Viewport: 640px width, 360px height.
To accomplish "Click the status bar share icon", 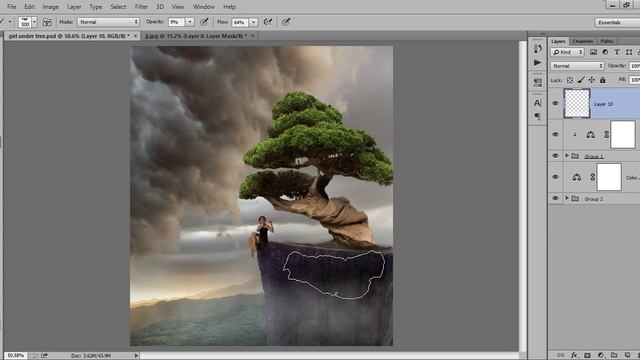I will 44,356.
